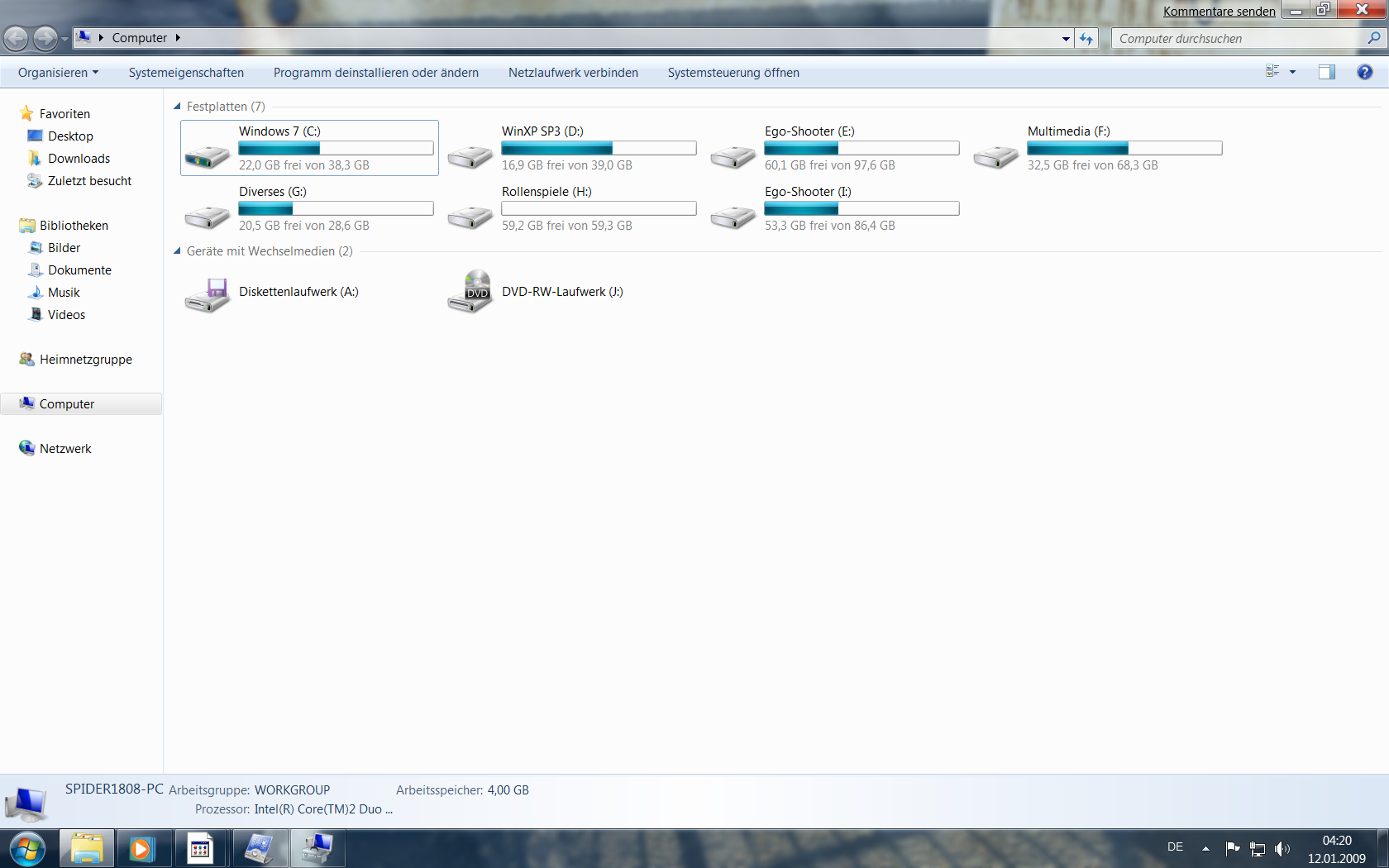This screenshot has width=1389, height=868.
Task: Select Favoriten in the navigation pane
Action: [x=64, y=114]
